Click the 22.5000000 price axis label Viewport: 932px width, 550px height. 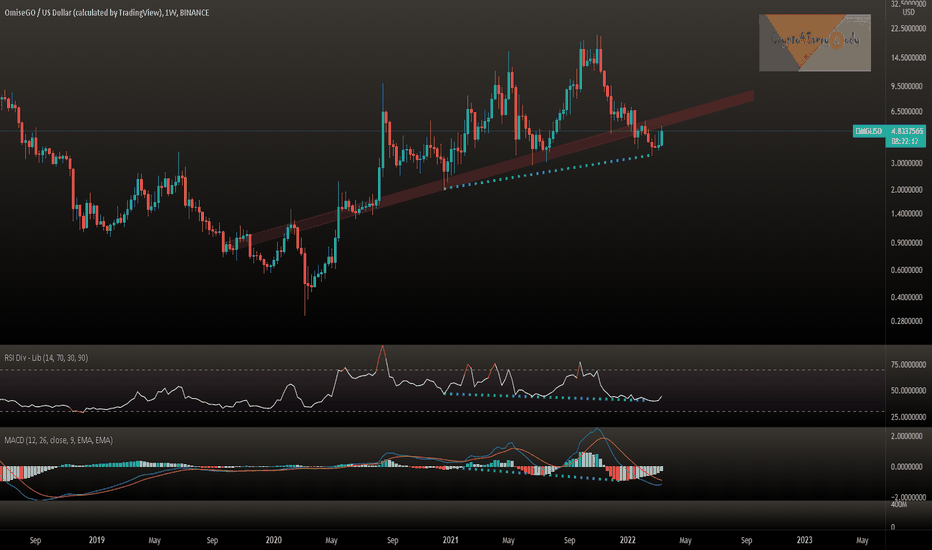(908, 29)
